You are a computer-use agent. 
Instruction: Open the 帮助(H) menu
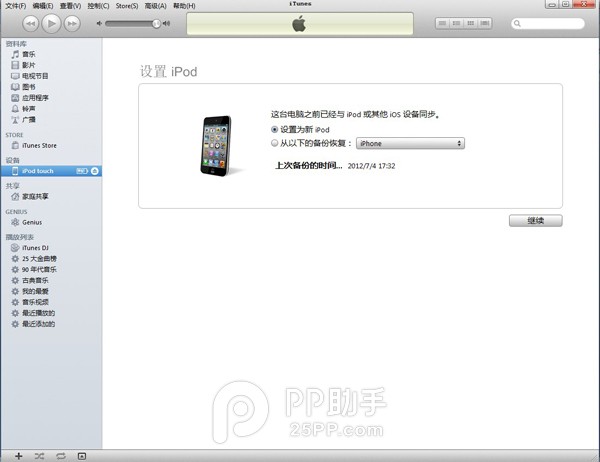tap(184, 6)
